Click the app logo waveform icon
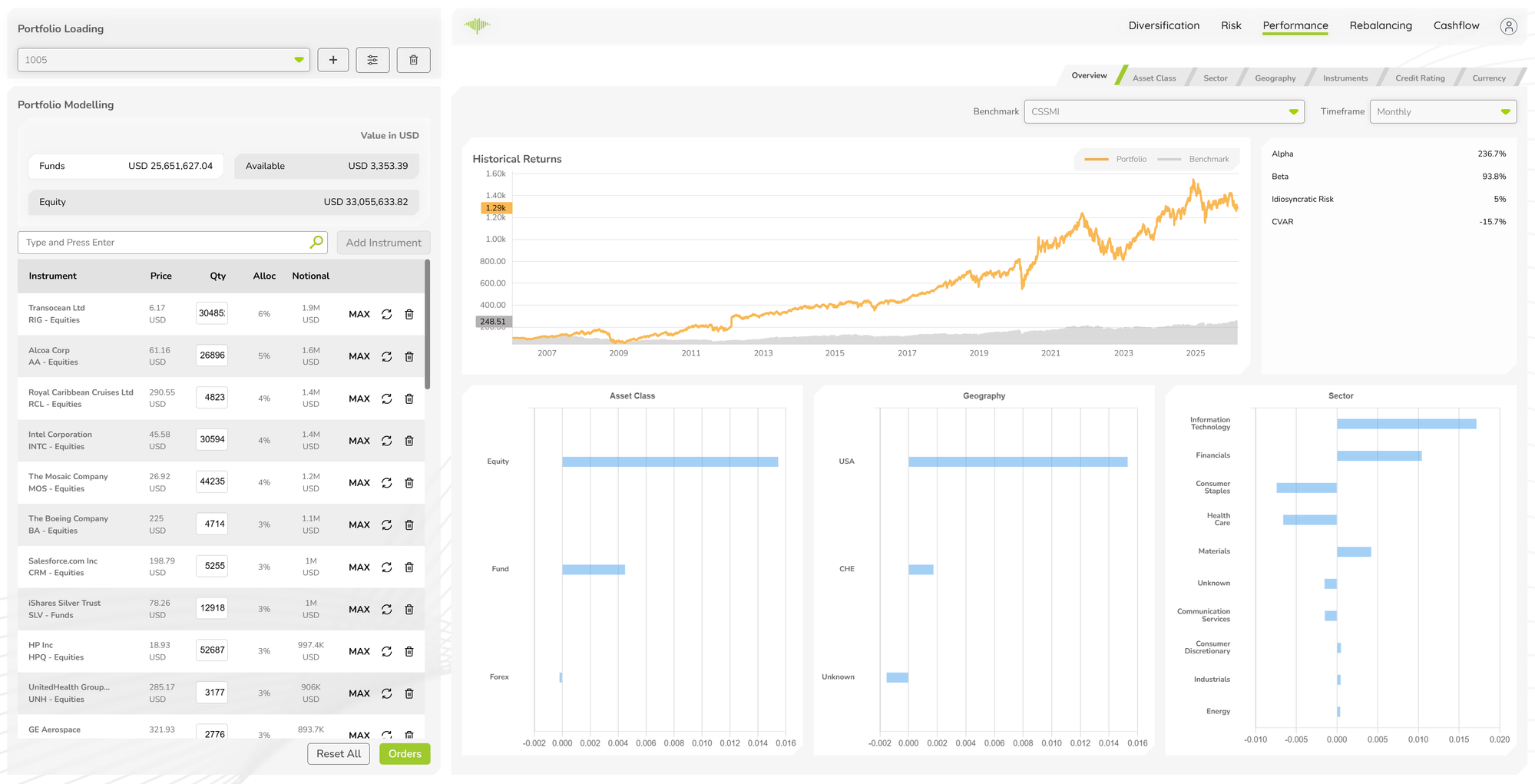The height and width of the screenshot is (784, 1535). coord(476,25)
